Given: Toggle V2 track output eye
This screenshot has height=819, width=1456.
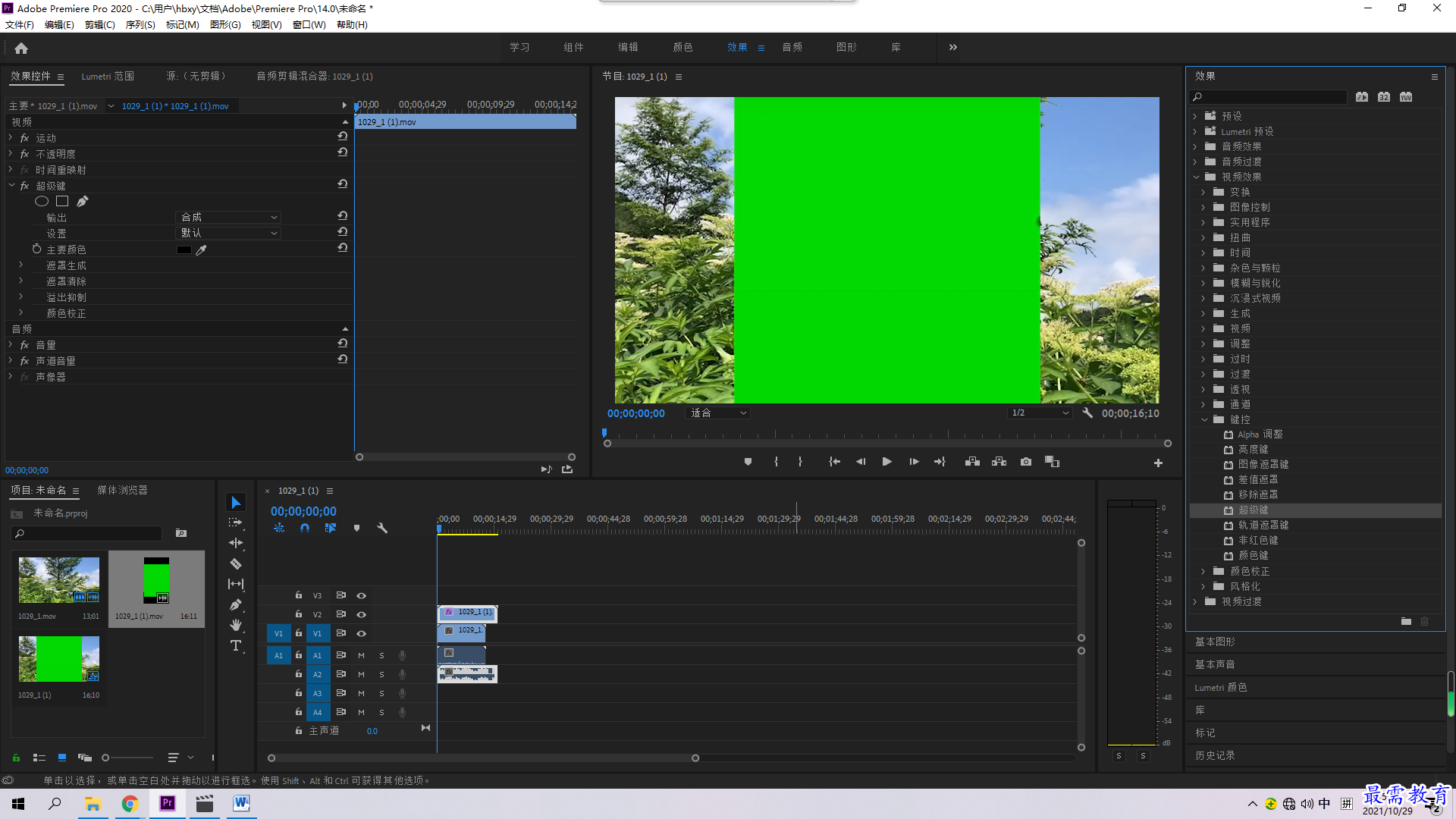Looking at the screenshot, I should (x=362, y=614).
